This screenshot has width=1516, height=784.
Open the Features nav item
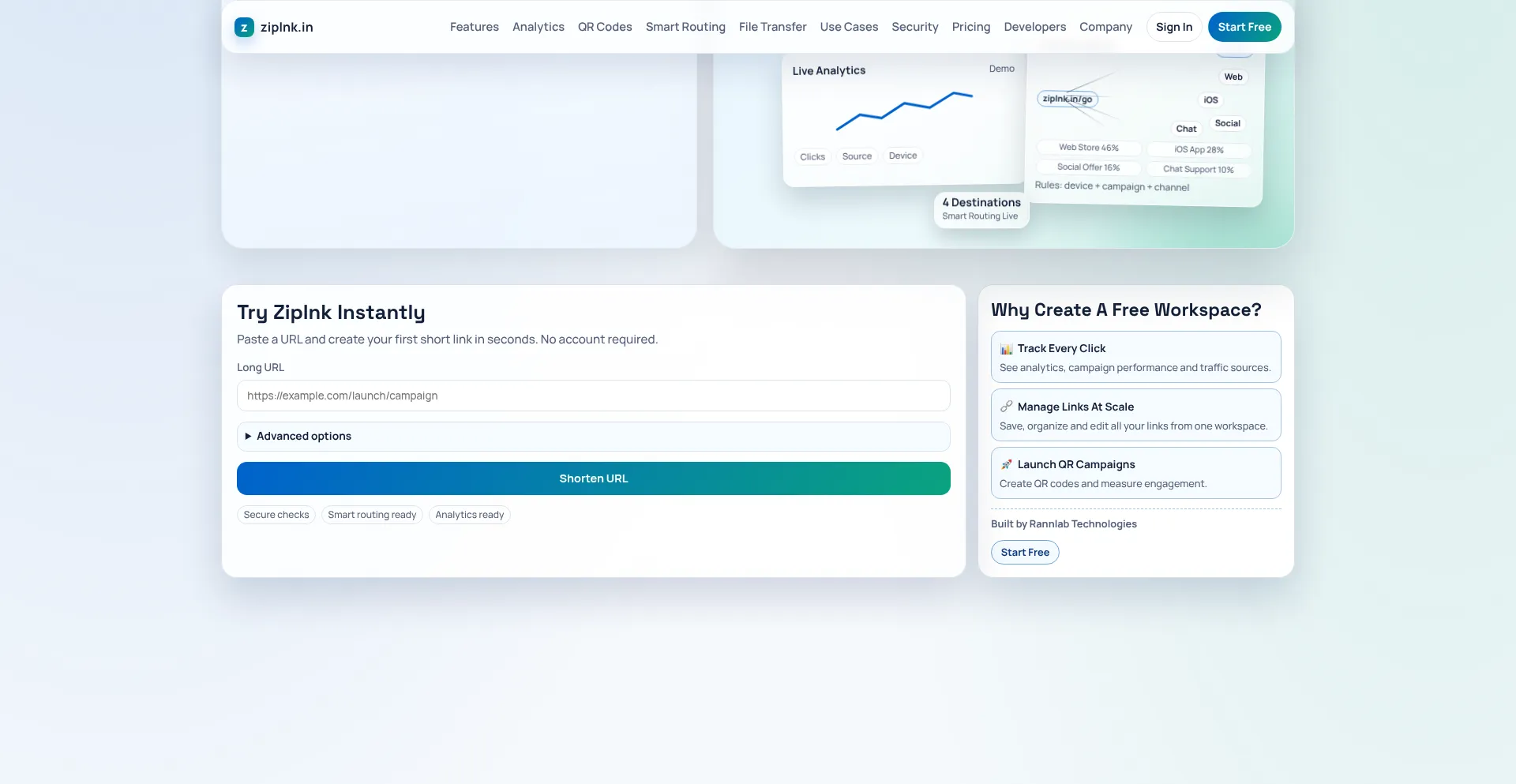click(x=475, y=27)
